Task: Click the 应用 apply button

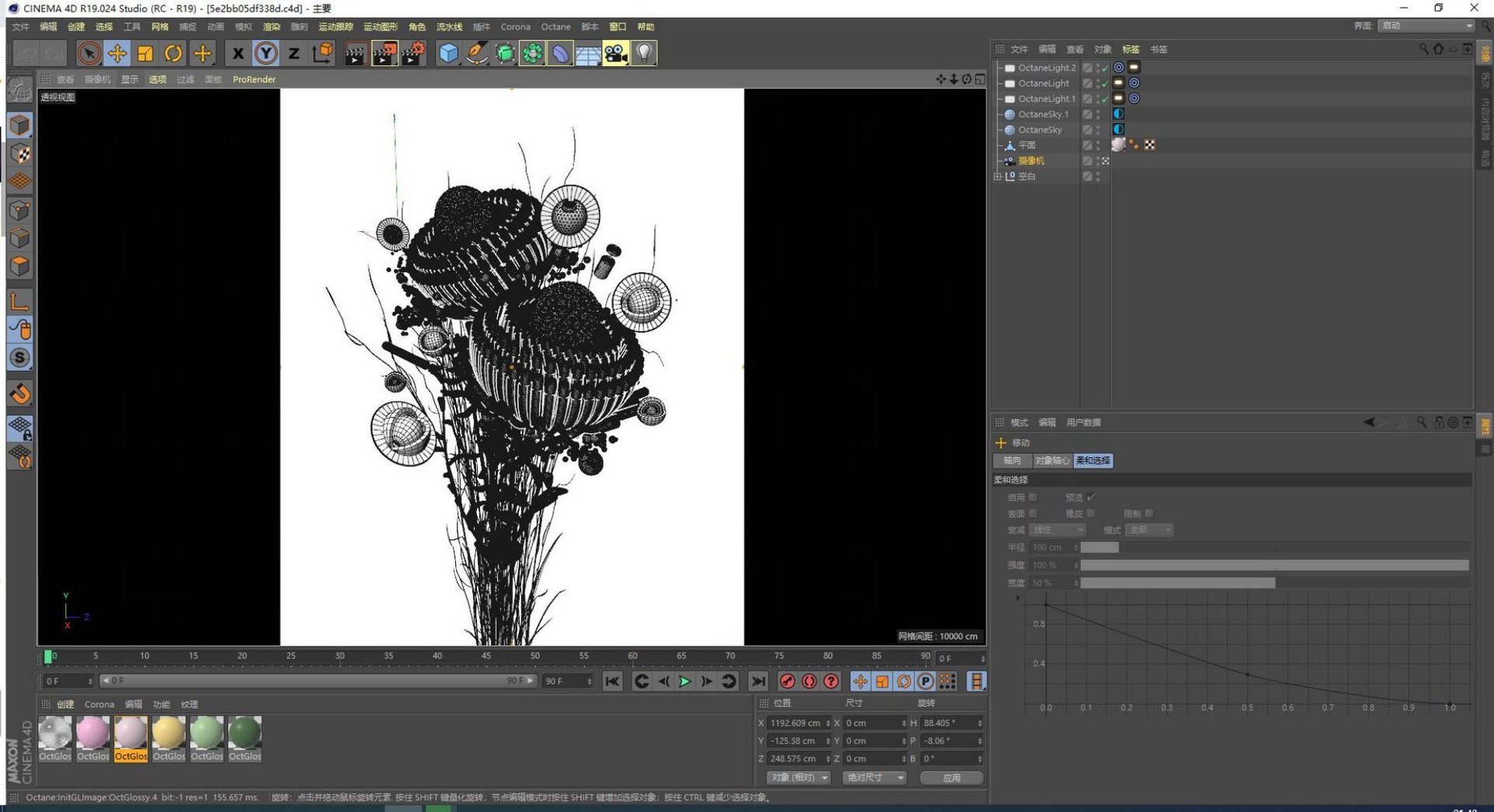Action: (951, 778)
